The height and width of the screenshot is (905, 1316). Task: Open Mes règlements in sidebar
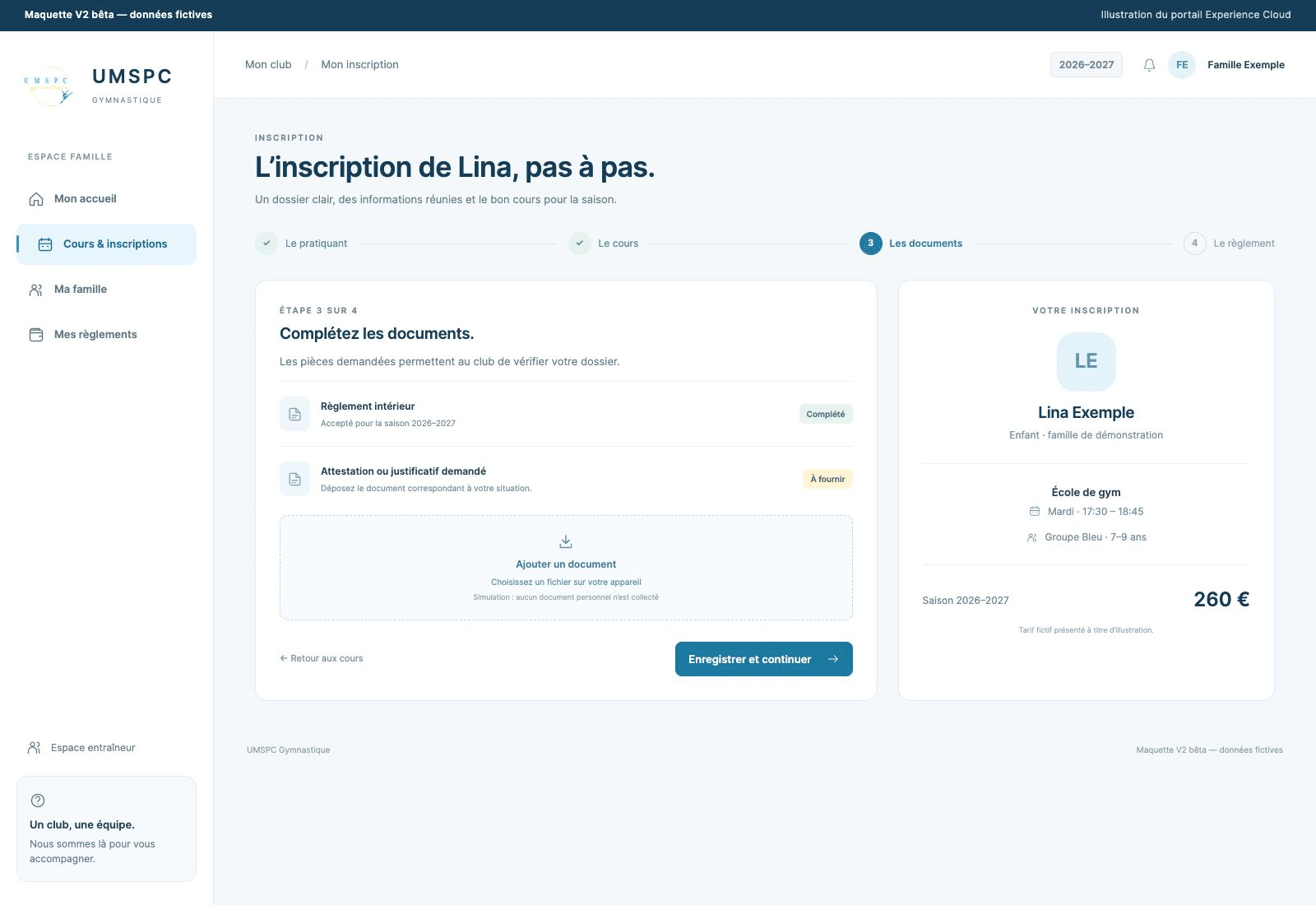[x=106, y=335]
